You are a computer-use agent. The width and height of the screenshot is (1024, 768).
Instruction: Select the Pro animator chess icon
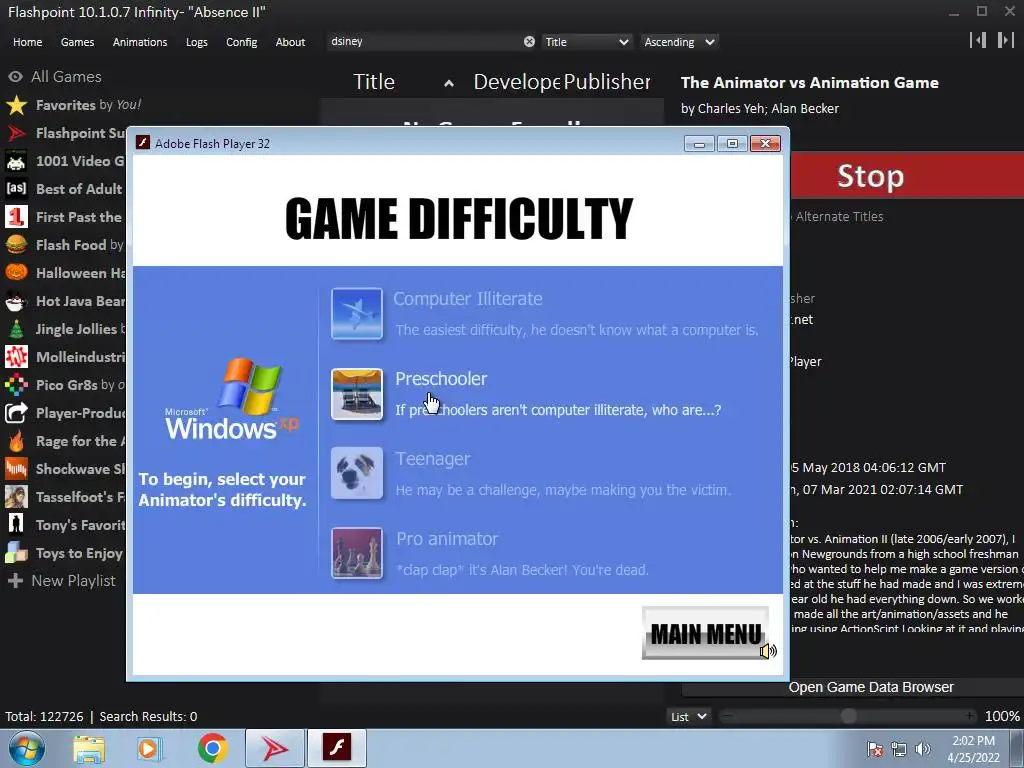[x=357, y=553]
